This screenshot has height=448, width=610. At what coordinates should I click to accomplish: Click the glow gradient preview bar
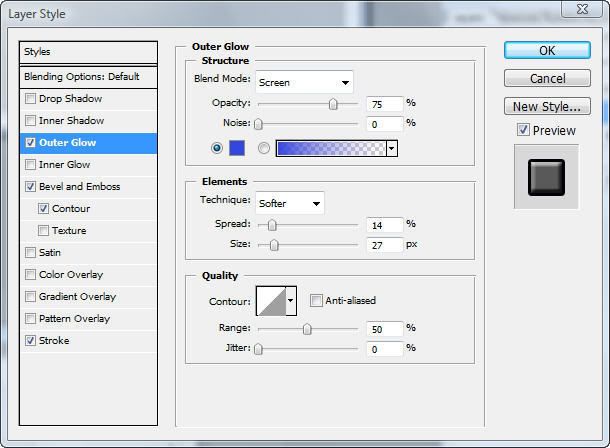point(331,148)
